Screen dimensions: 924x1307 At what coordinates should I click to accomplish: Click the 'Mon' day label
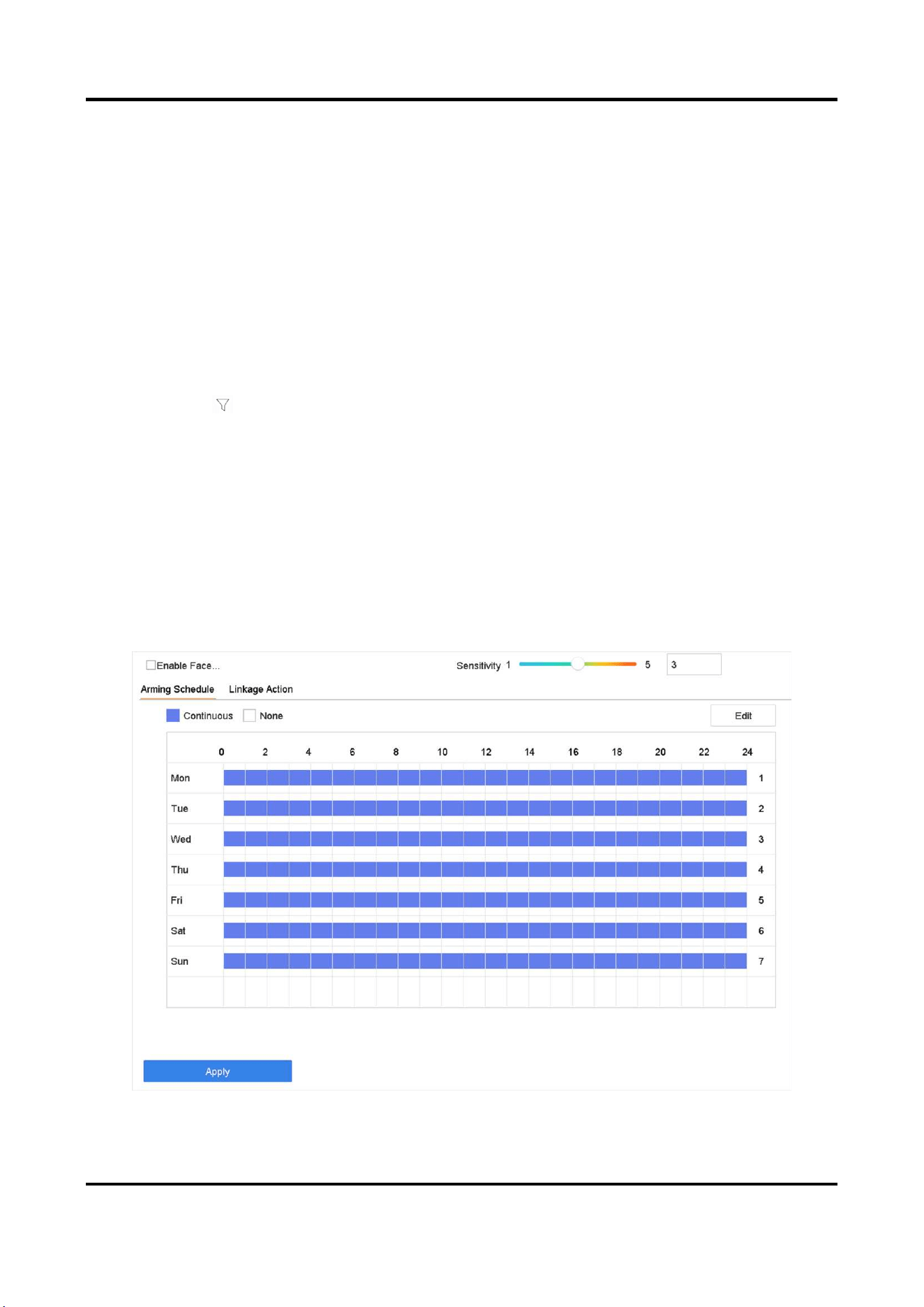180,778
